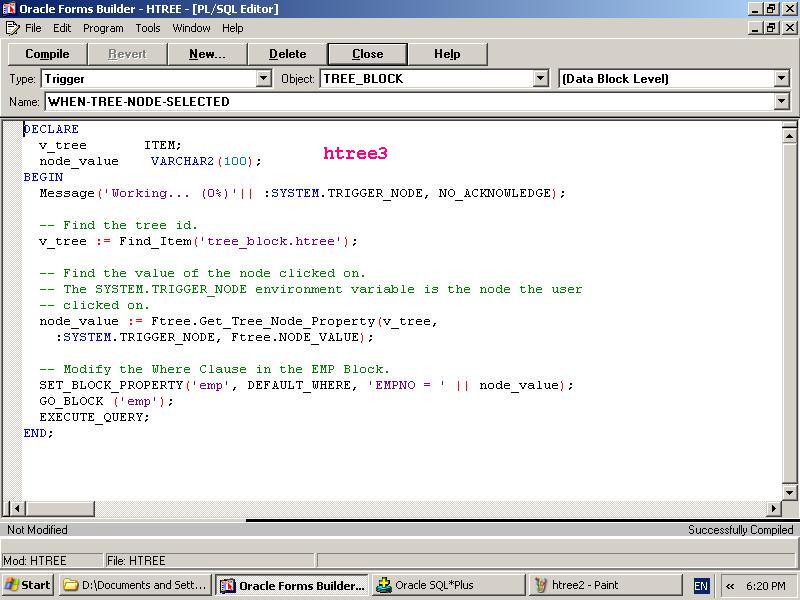Expand the Type dropdown showing Trigger
800x600 pixels.
tap(264, 78)
